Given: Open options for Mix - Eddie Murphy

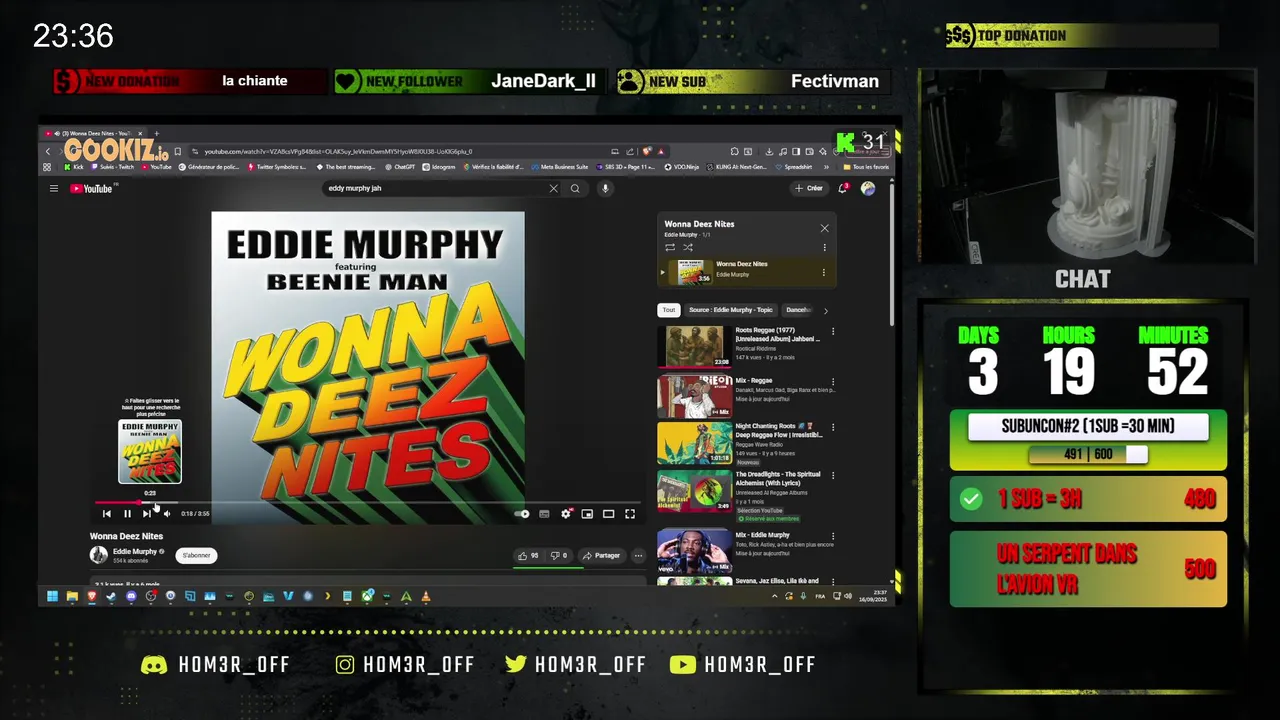Looking at the screenshot, I should point(833,537).
